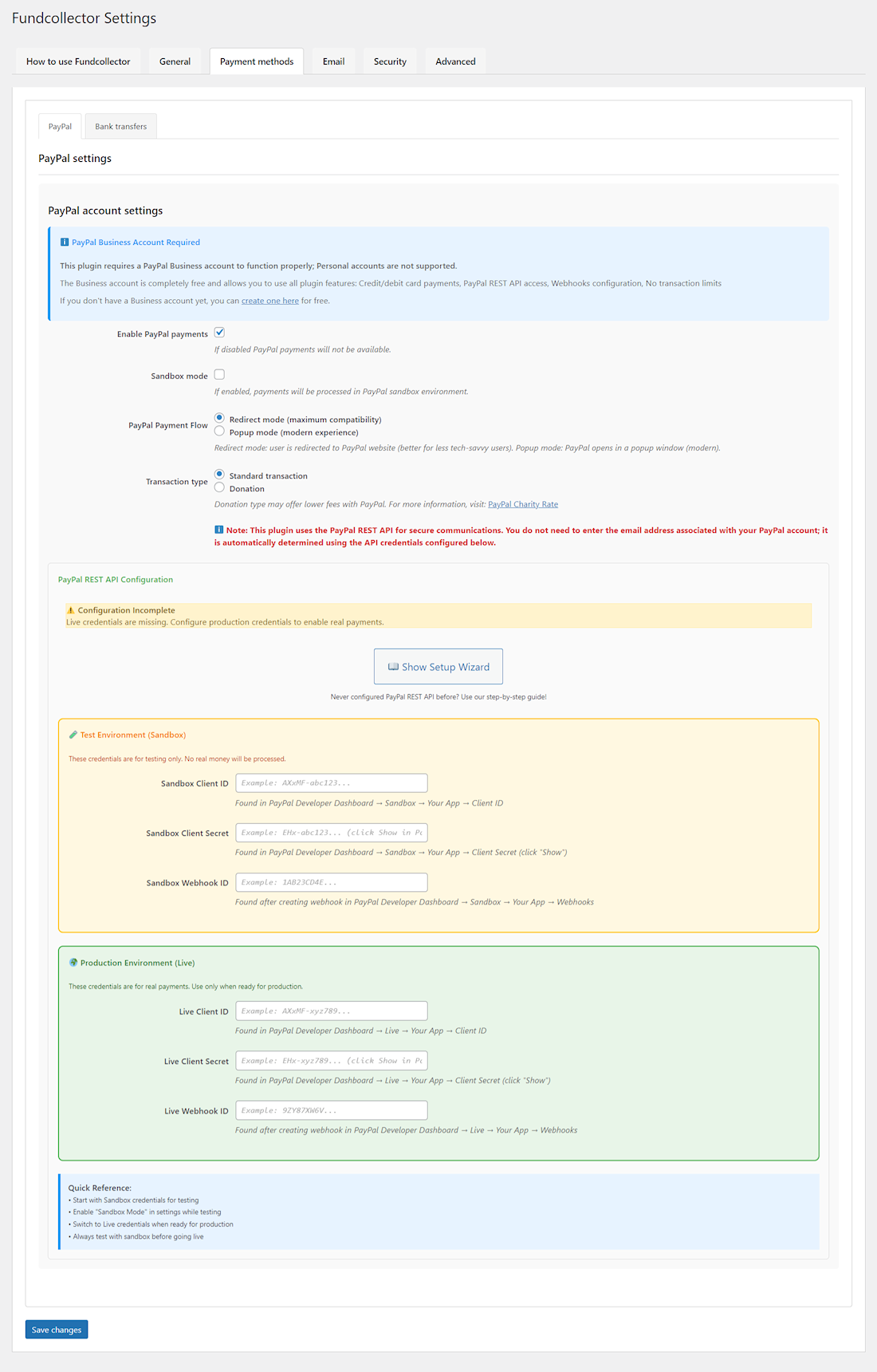The height and width of the screenshot is (1372, 877).
Task: Click 'Always test with sandbox before going live' line
Action: 136,1236
